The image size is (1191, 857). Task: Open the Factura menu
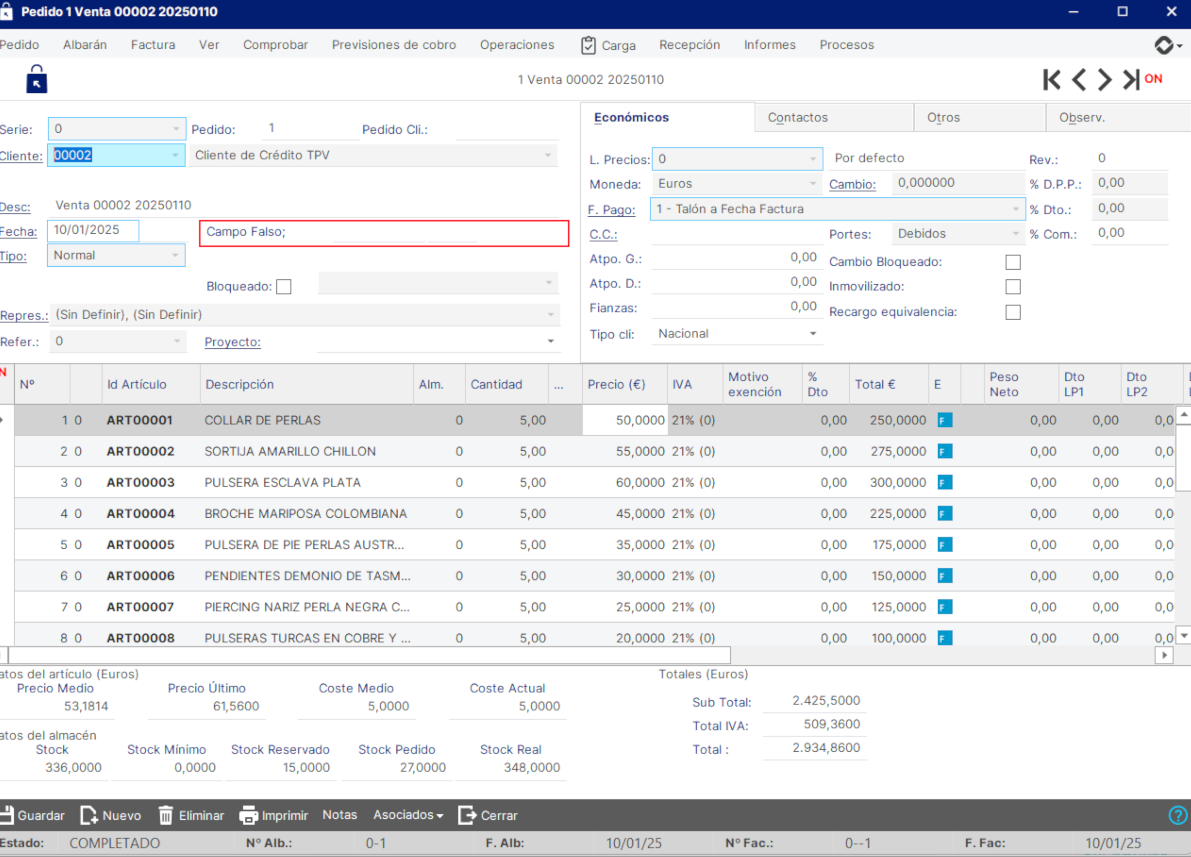click(153, 45)
